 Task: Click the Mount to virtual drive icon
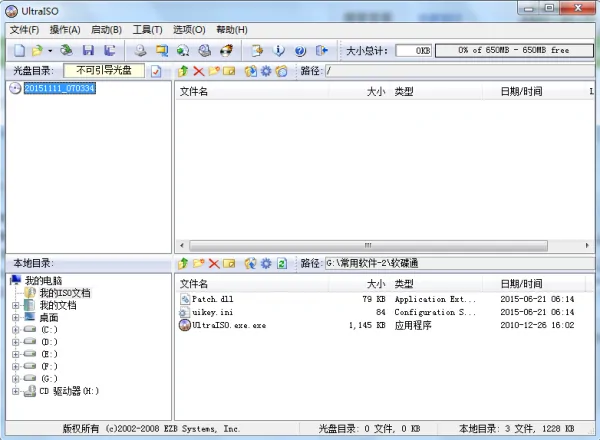[x=183, y=51]
